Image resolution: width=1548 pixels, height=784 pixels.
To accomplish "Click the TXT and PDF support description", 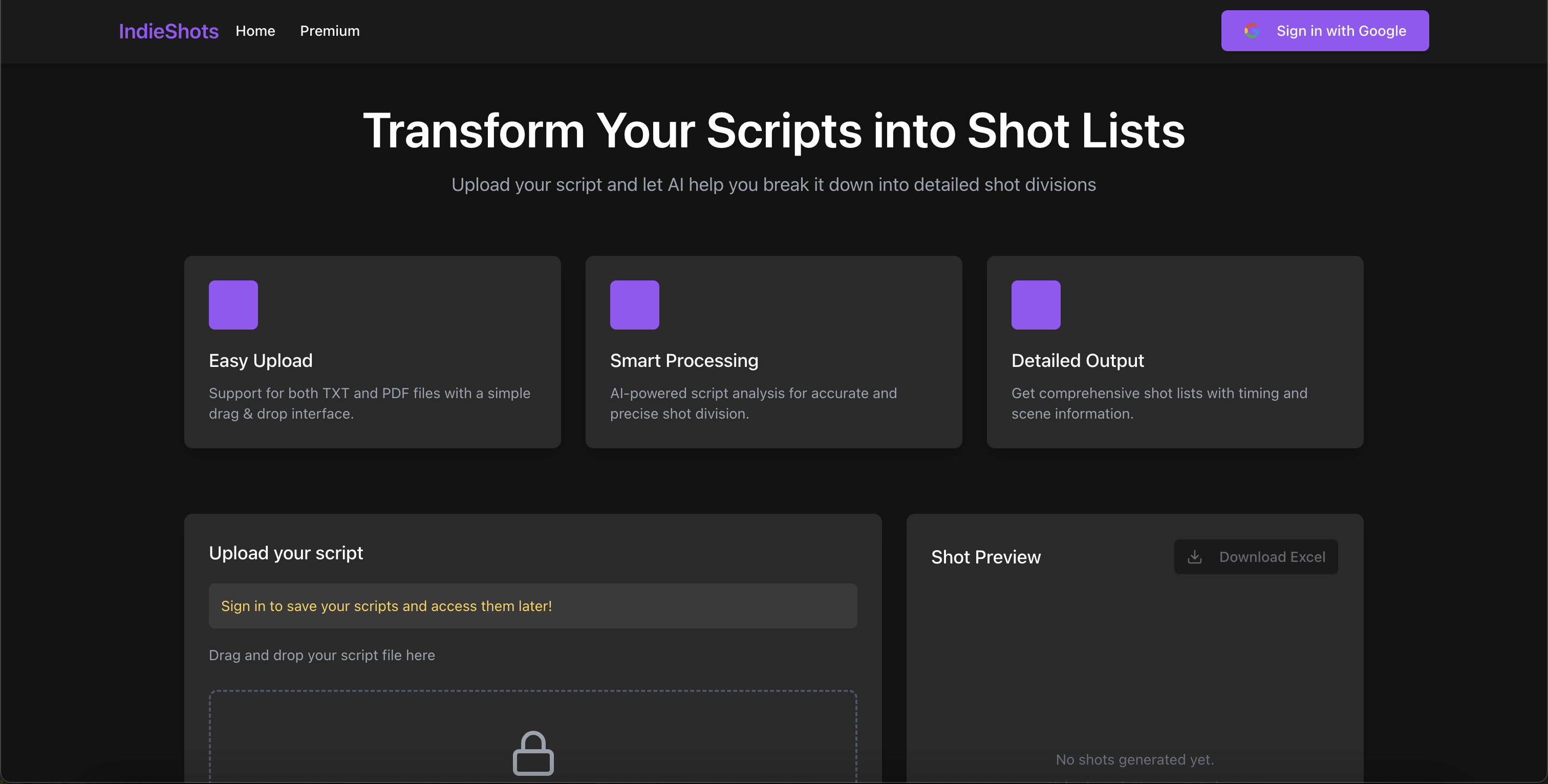I will (x=370, y=403).
